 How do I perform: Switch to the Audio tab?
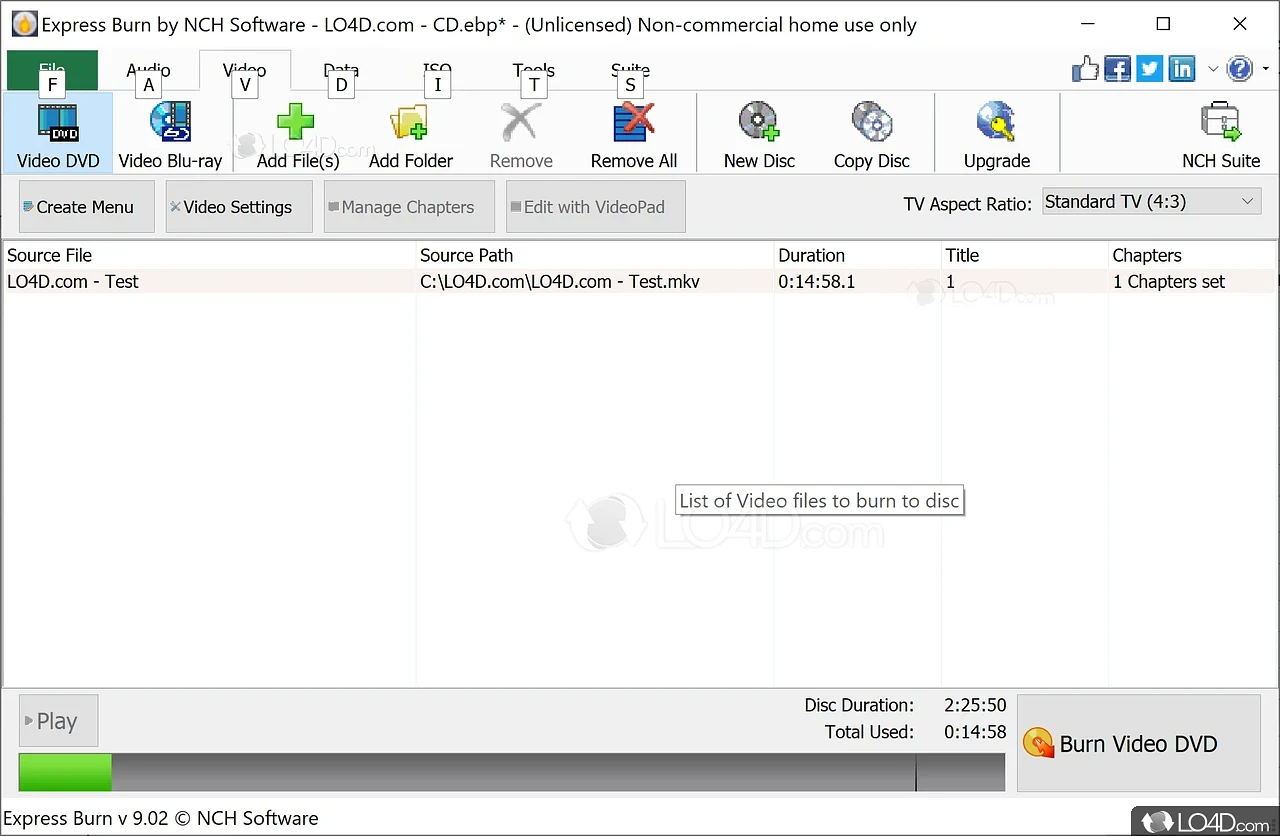click(148, 70)
